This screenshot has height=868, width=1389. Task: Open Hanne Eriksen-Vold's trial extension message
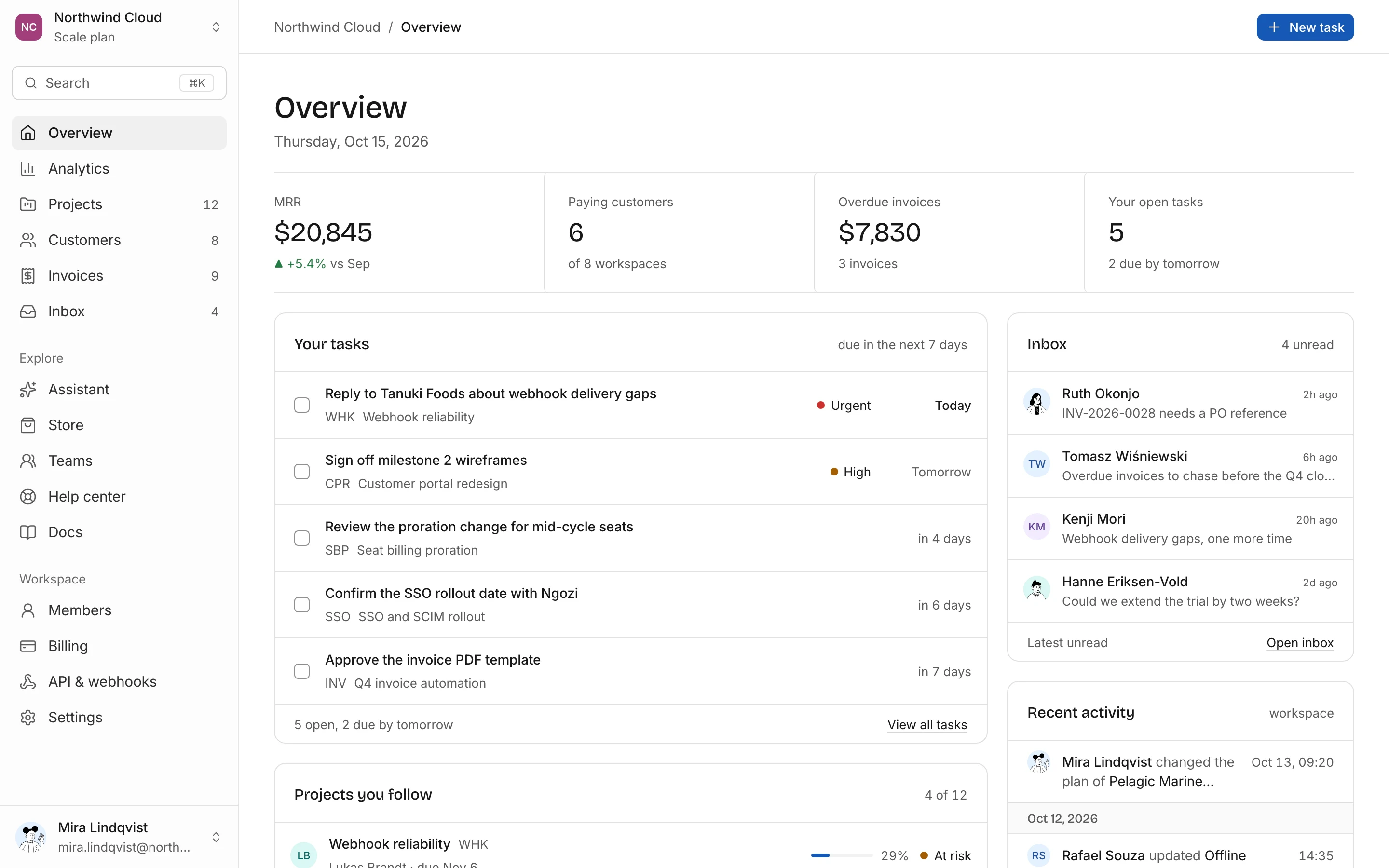click(x=1180, y=591)
